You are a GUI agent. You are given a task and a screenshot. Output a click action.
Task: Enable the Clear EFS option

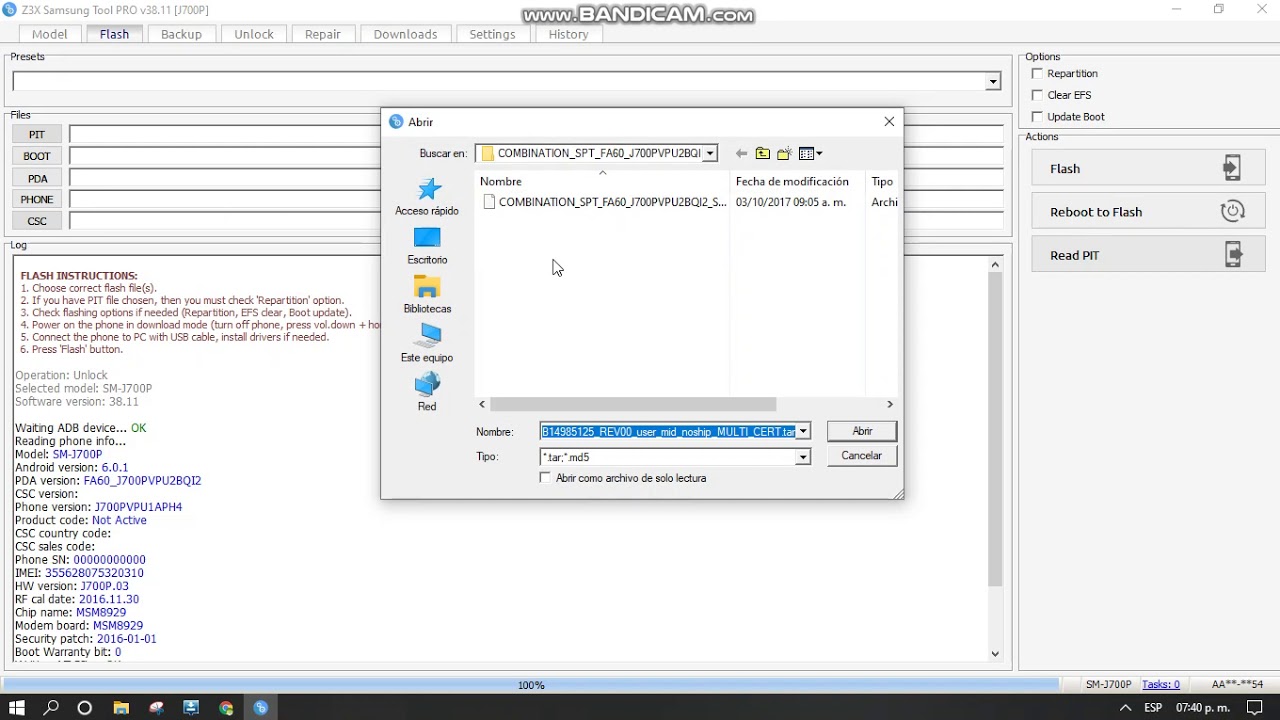point(1037,95)
